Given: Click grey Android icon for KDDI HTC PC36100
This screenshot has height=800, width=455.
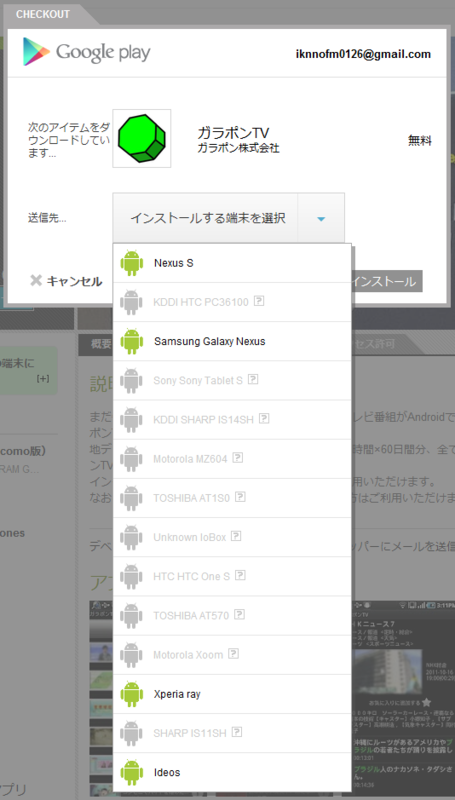Looking at the screenshot, I should tap(132, 302).
